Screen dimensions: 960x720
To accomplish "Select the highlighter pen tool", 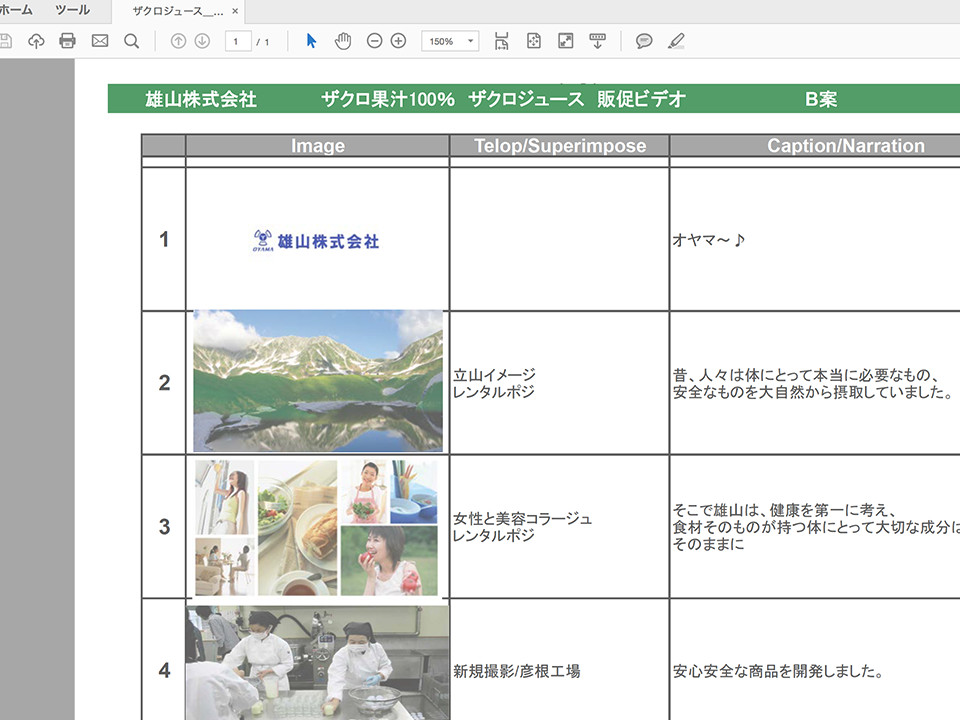I will (676, 41).
